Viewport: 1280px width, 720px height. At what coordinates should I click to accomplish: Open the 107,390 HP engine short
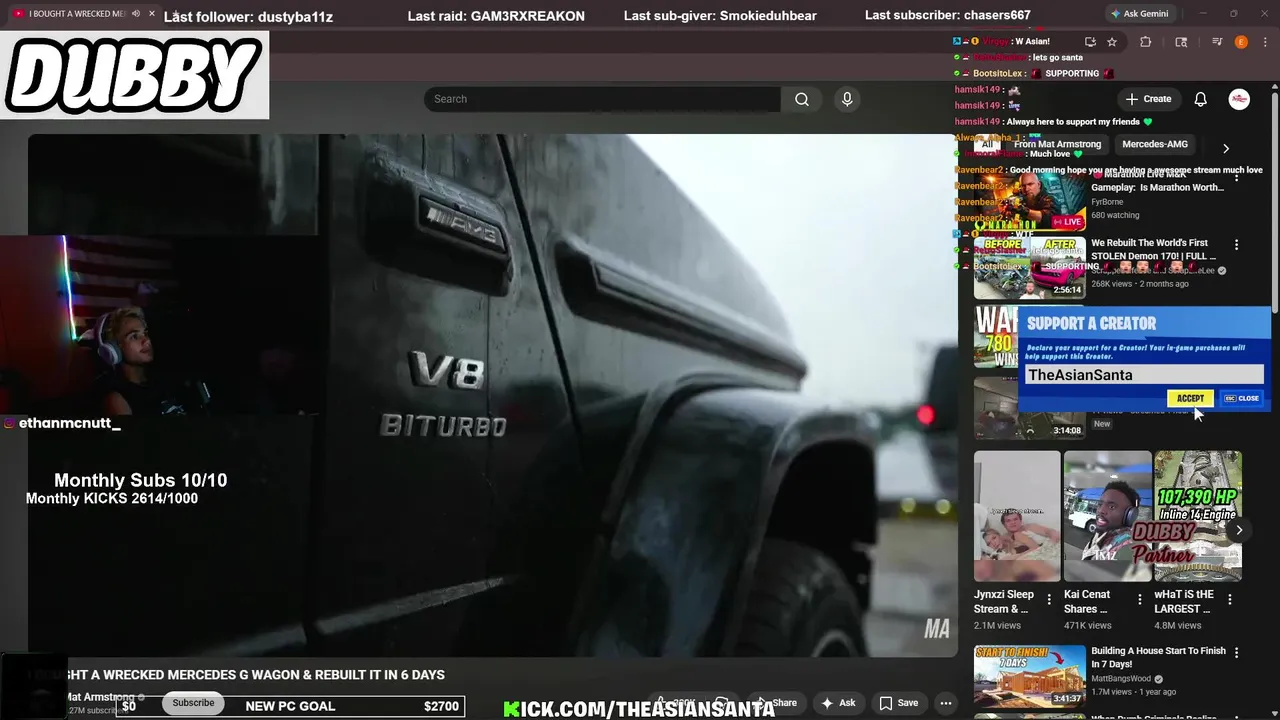(1198, 516)
